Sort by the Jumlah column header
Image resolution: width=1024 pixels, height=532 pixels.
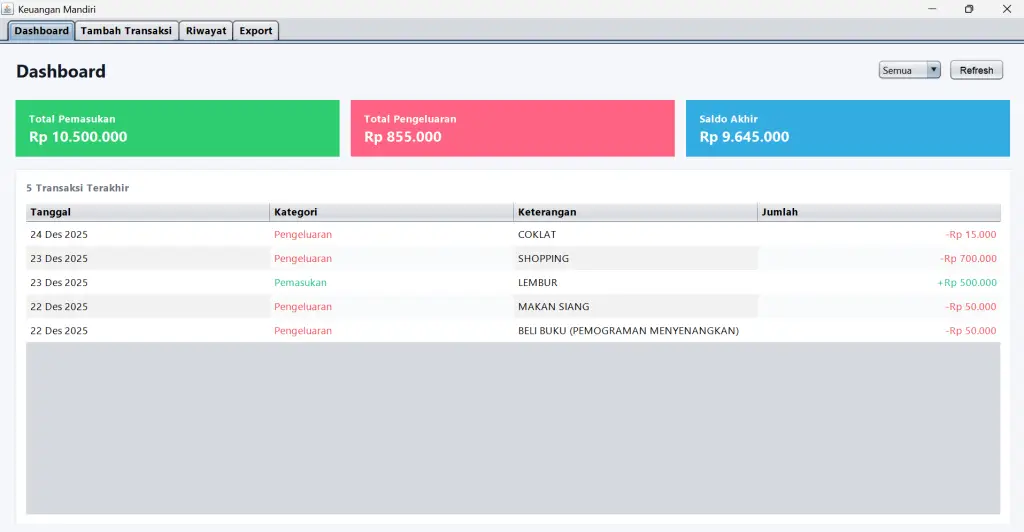pos(878,212)
